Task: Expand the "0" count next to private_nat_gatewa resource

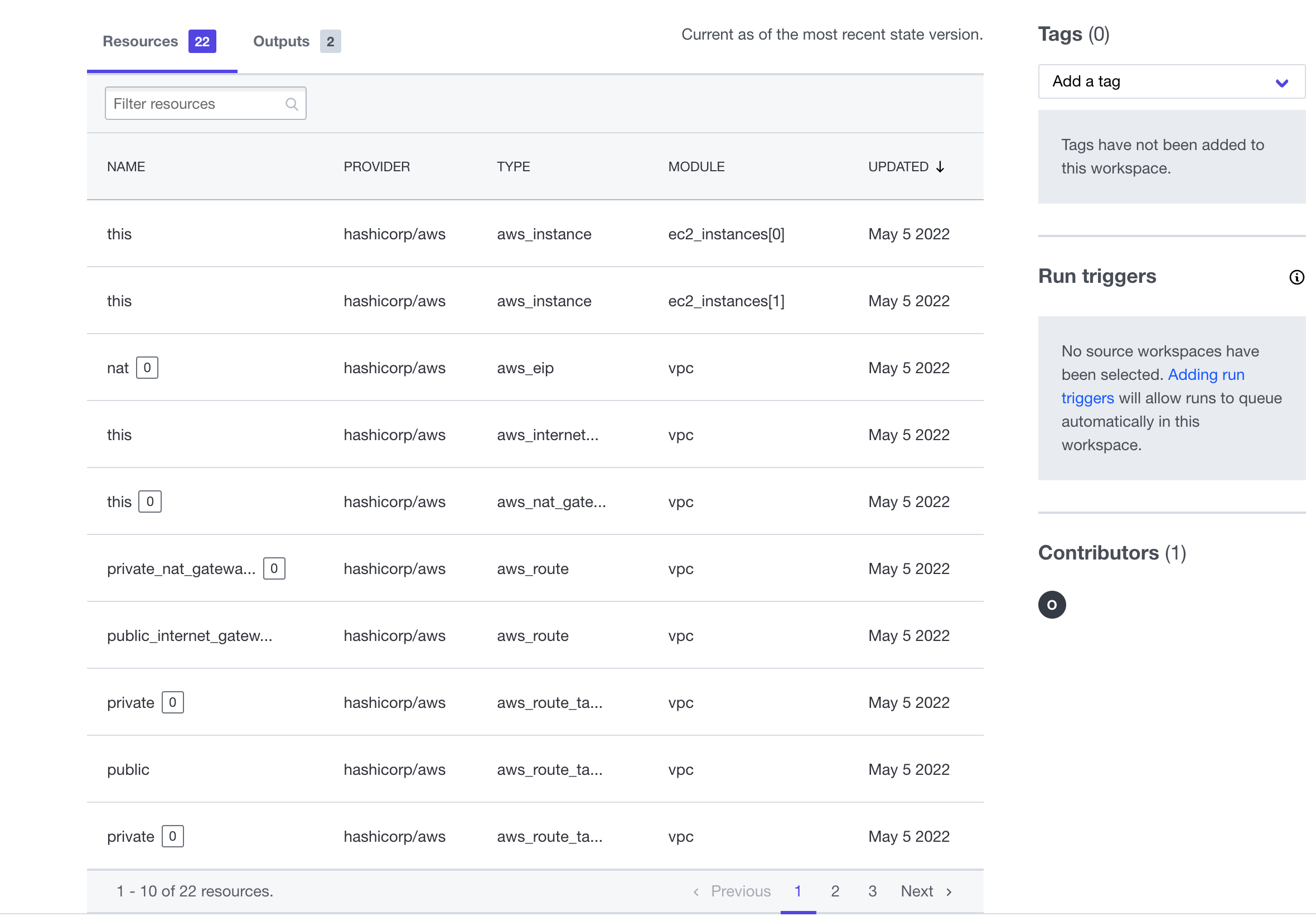Action: 274,568
